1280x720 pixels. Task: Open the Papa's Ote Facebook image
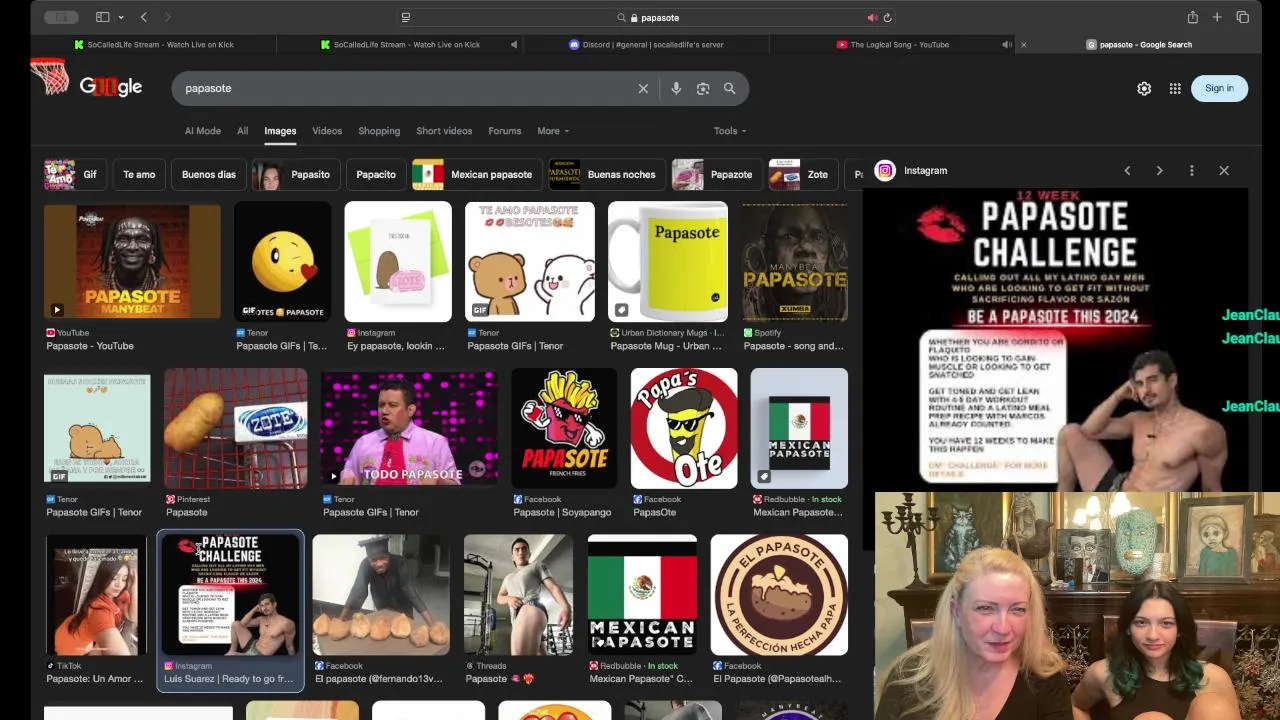684,428
